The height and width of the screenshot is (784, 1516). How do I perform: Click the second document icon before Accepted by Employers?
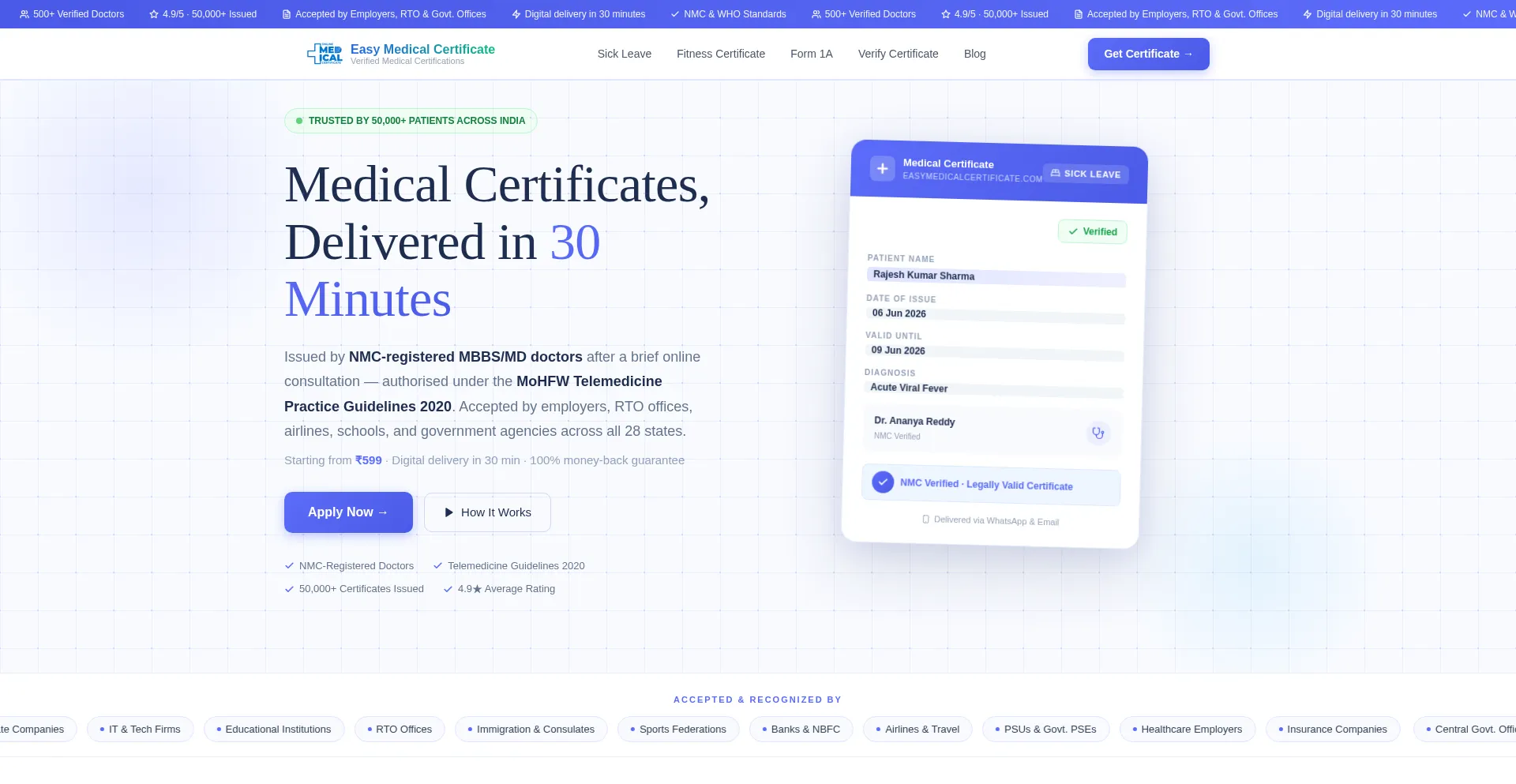[x=1079, y=14]
